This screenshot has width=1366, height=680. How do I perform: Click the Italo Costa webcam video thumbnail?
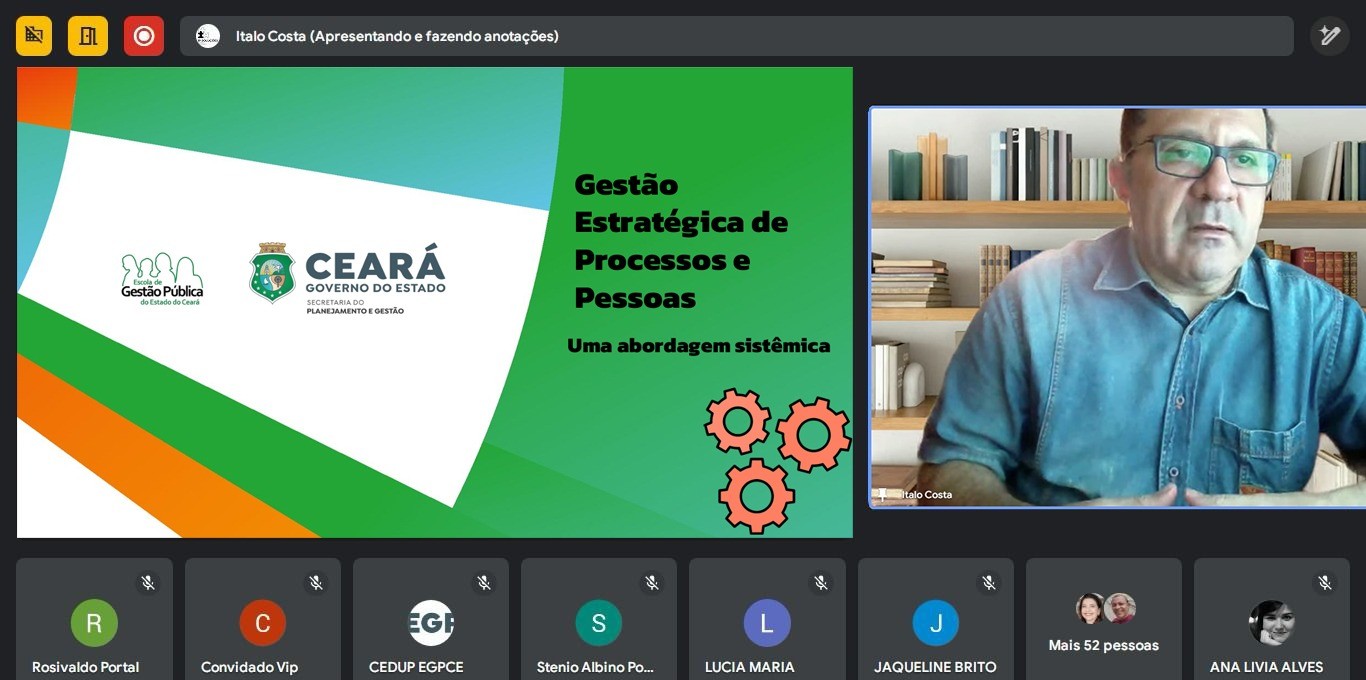coord(1117,307)
